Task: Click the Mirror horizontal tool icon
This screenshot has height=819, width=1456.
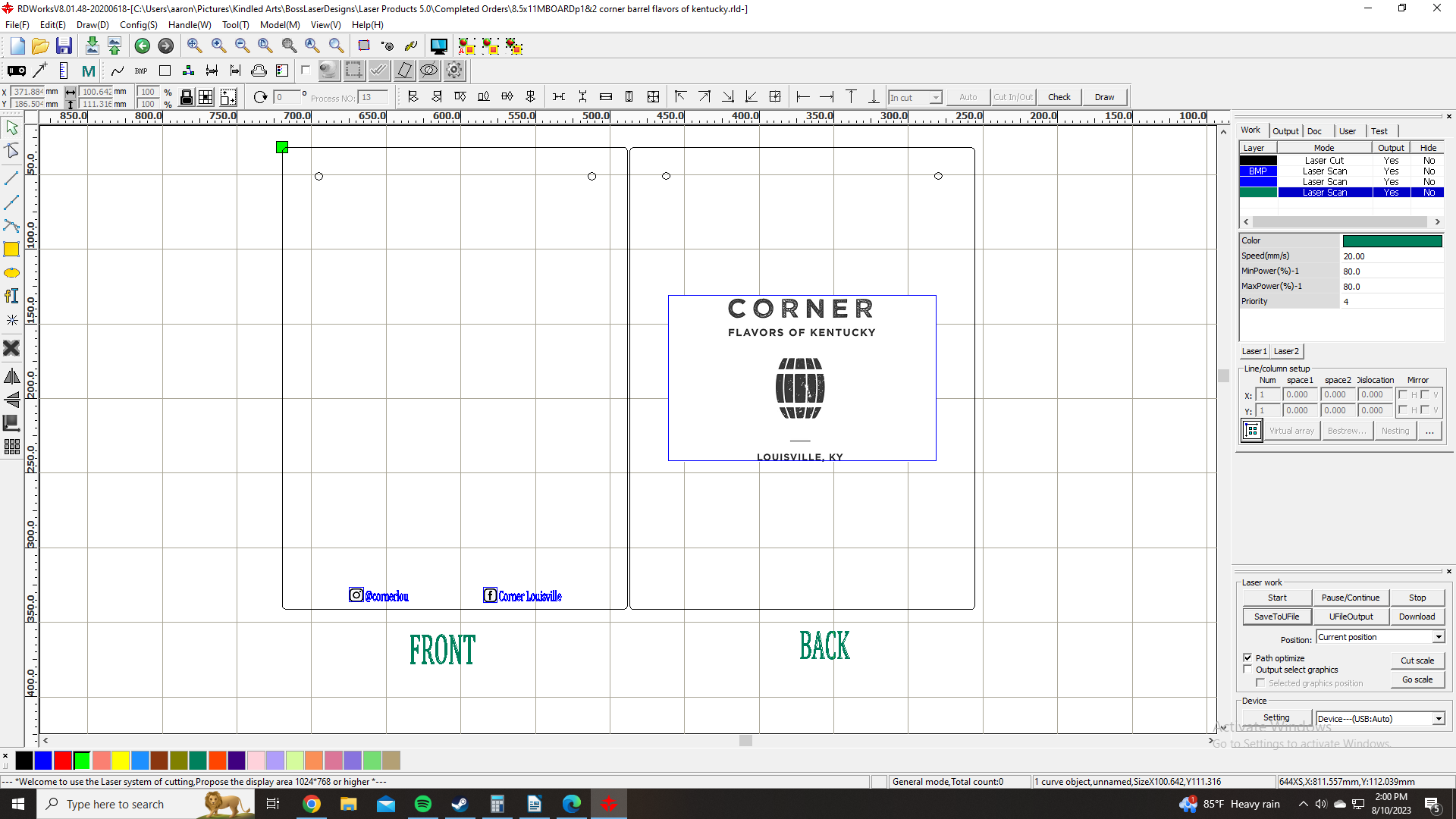Action: [x=11, y=377]
